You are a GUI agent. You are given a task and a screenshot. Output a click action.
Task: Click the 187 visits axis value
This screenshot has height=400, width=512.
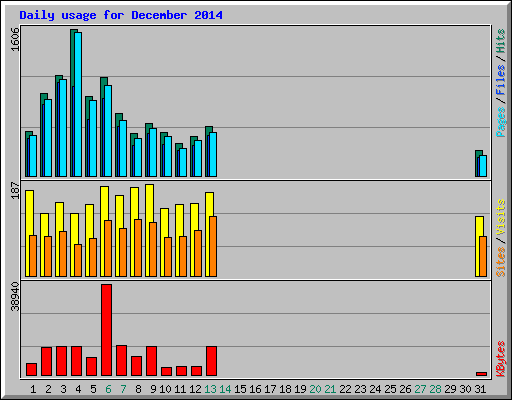tap(15, 190)
